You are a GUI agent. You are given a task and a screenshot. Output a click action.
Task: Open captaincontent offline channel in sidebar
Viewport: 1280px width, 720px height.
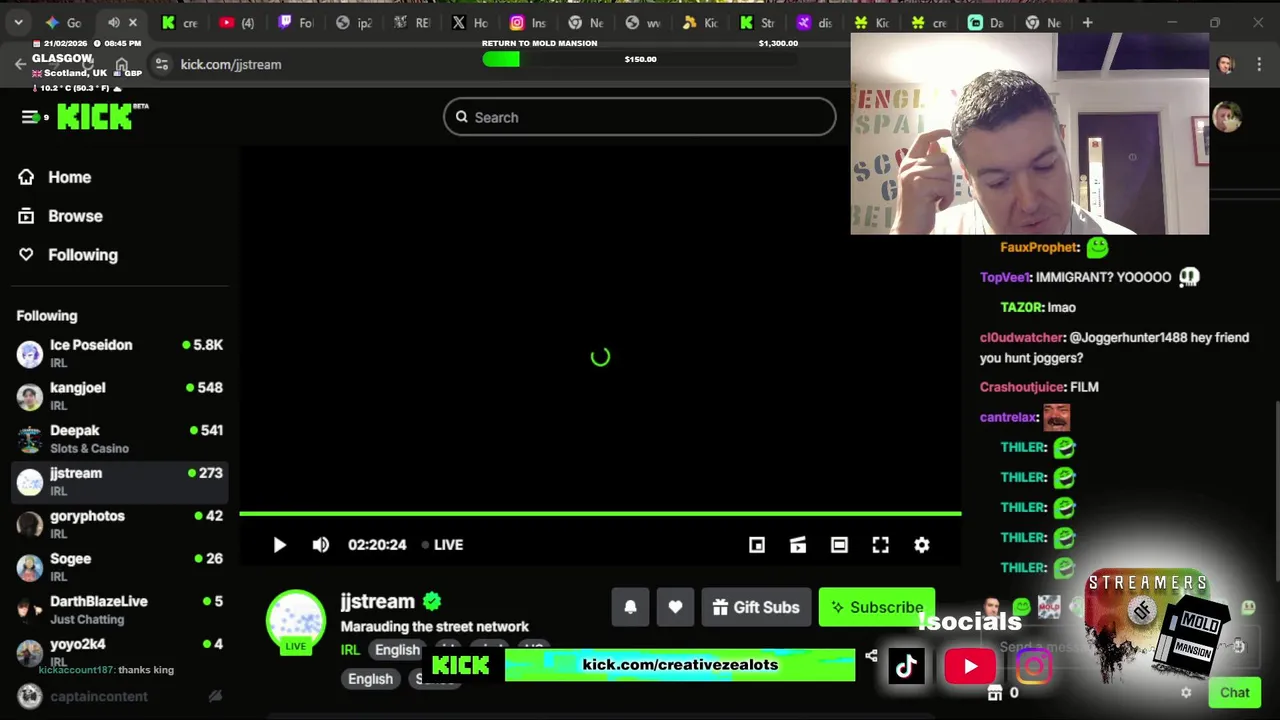pos(119,697)
